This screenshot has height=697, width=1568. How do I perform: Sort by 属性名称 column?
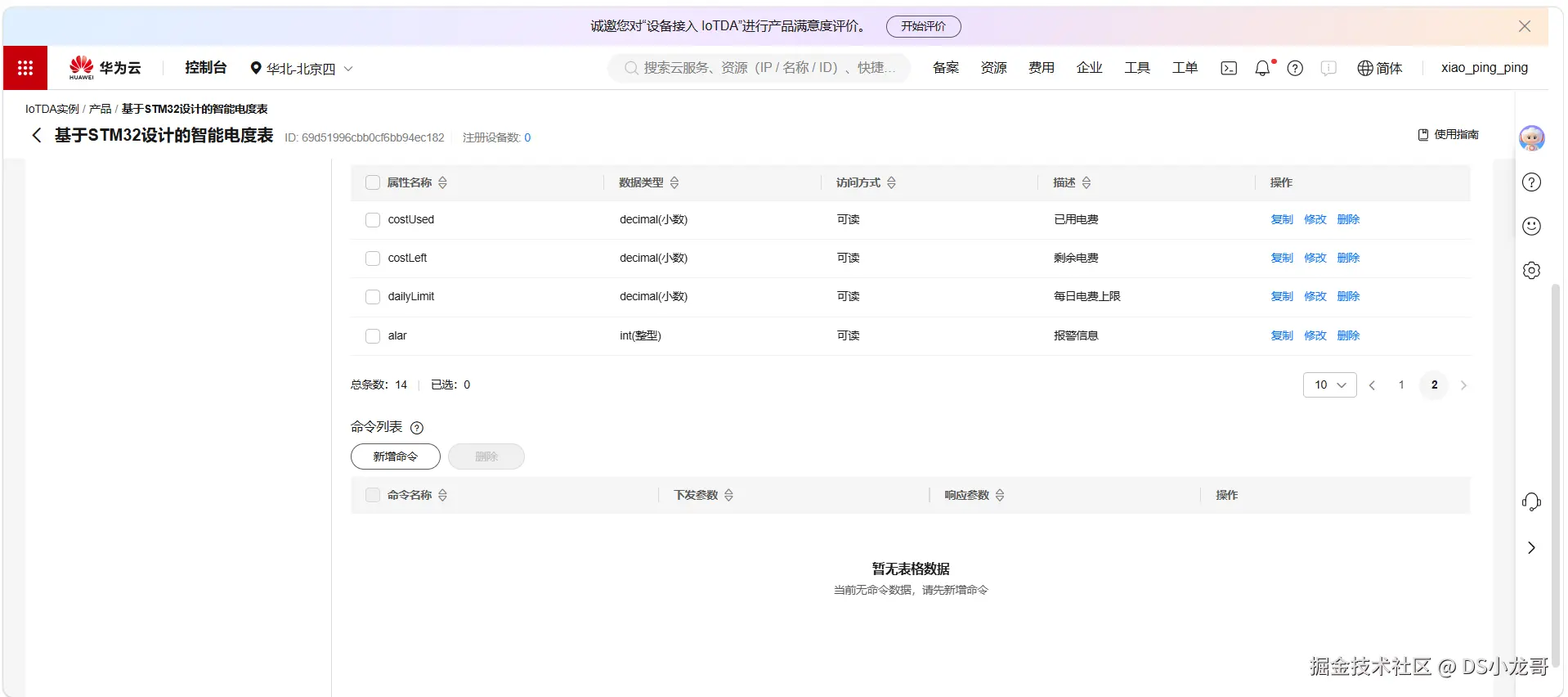[x=442, y=182]
